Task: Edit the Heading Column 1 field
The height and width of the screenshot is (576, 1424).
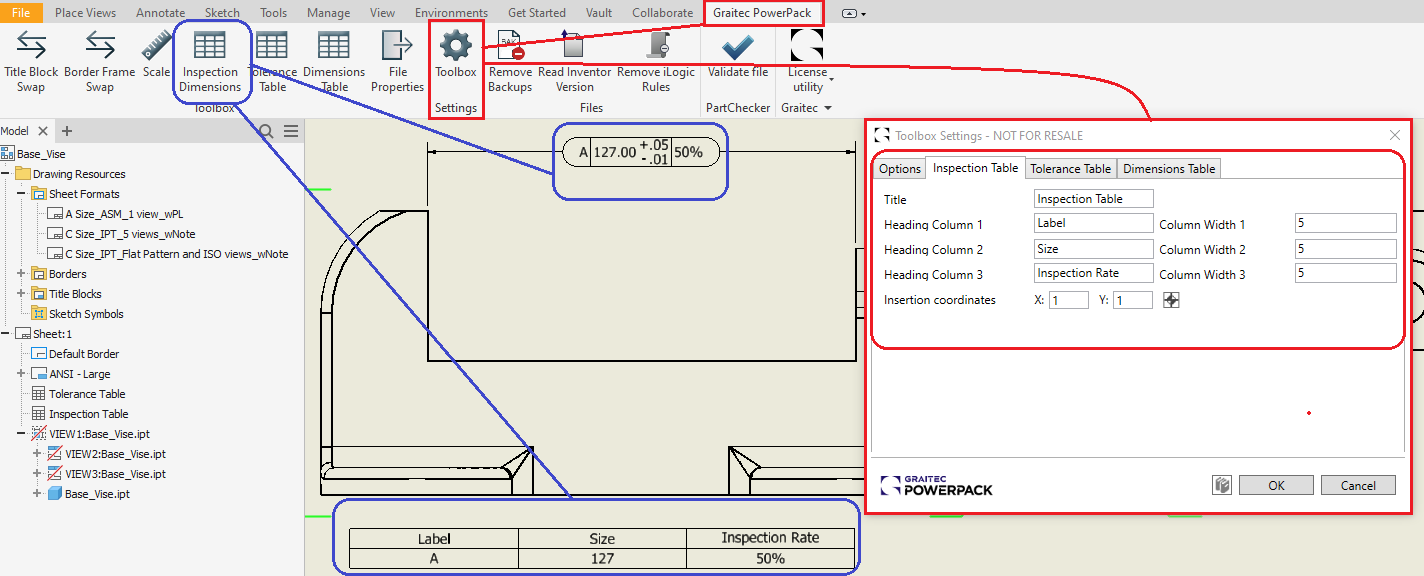Action: (x=1094, y=224)
